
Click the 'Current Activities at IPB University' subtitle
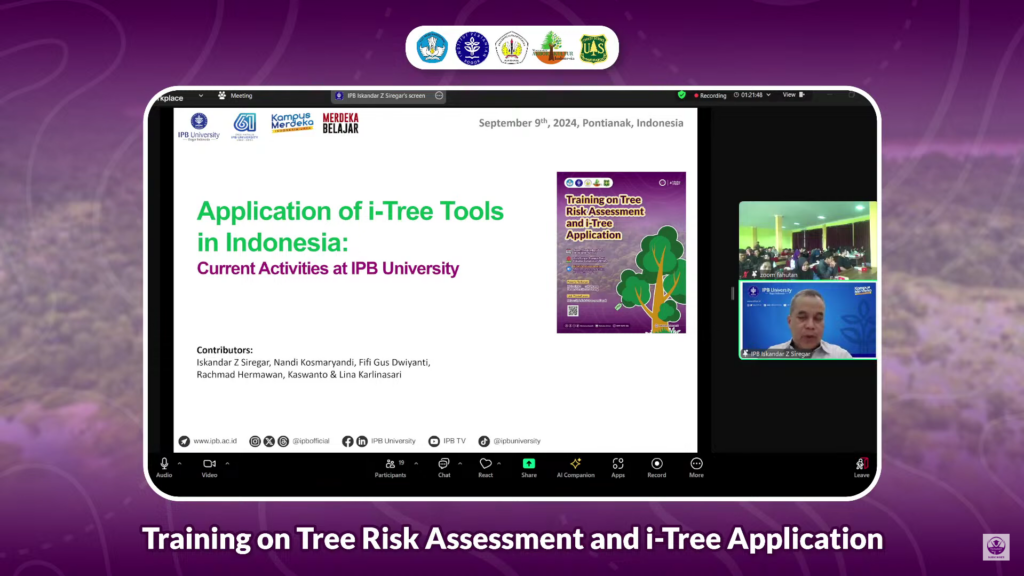point(328,268)
